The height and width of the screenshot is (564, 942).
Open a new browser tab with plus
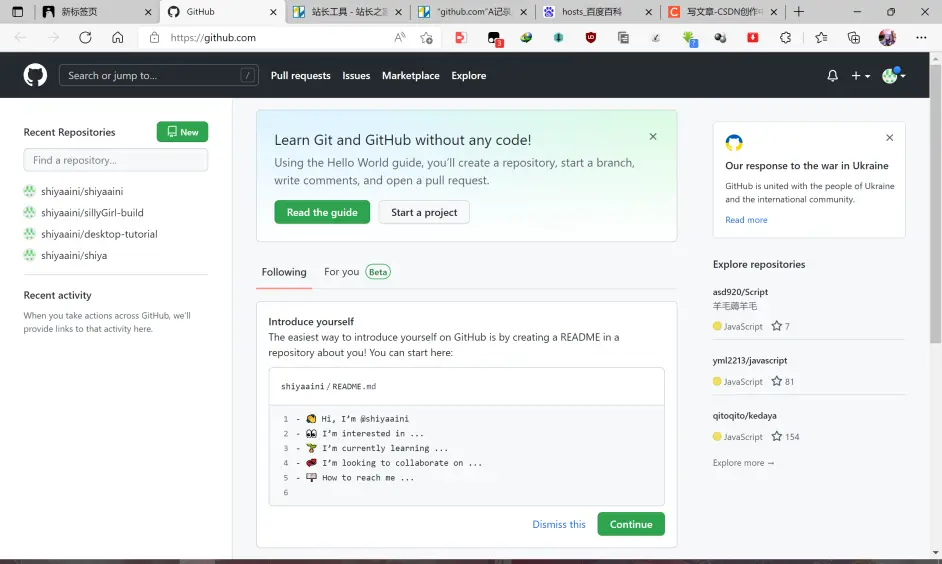click(x=798, y=11)
